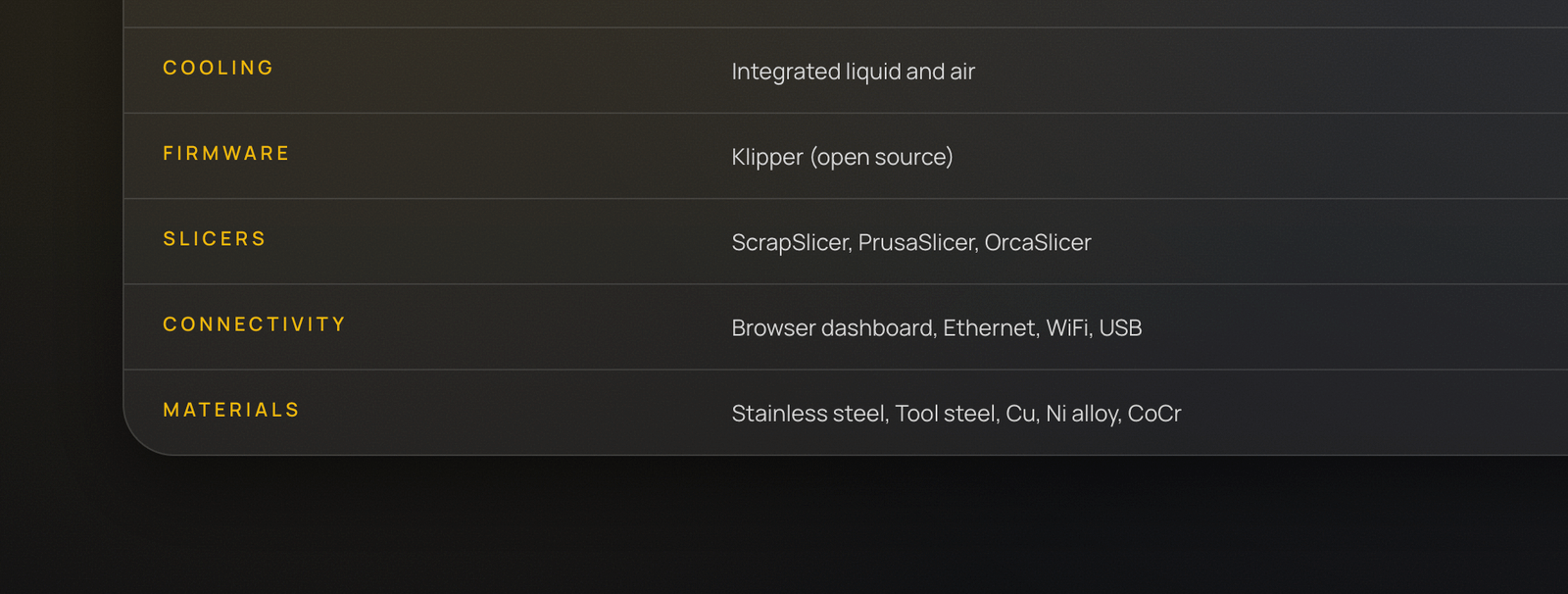Click the MATERIALS spec label
This screenshot has width=1568, height=594.
[x=230, y=410]
